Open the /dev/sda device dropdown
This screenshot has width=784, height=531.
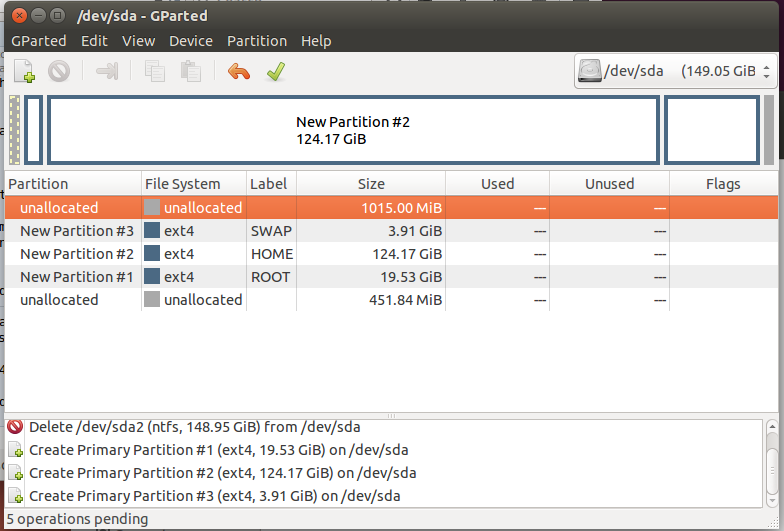point(676,71)
